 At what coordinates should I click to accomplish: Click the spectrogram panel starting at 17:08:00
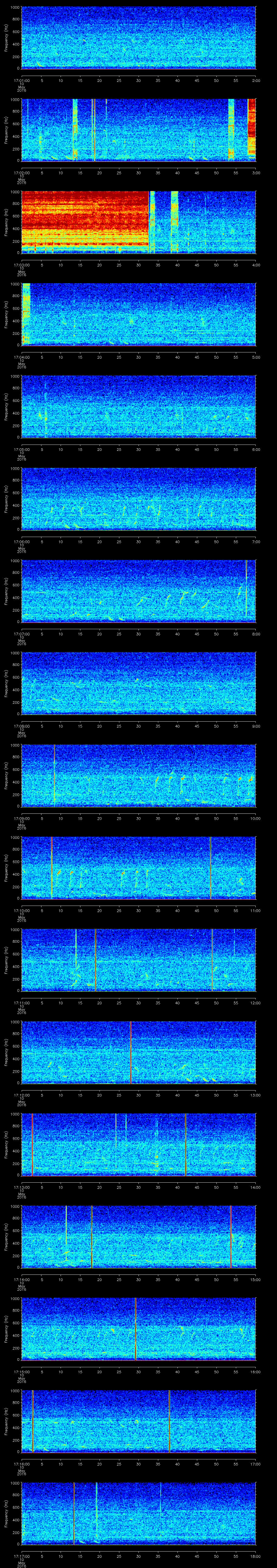pyautogui.click(x=138, y=683)
